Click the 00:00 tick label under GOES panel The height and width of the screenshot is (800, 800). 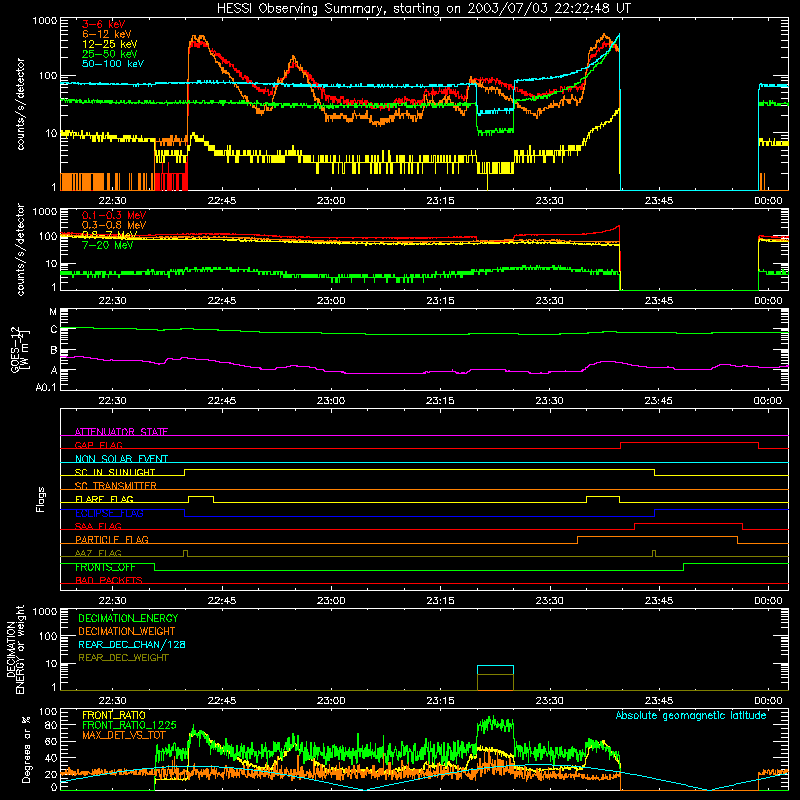[x=768, y=401]
